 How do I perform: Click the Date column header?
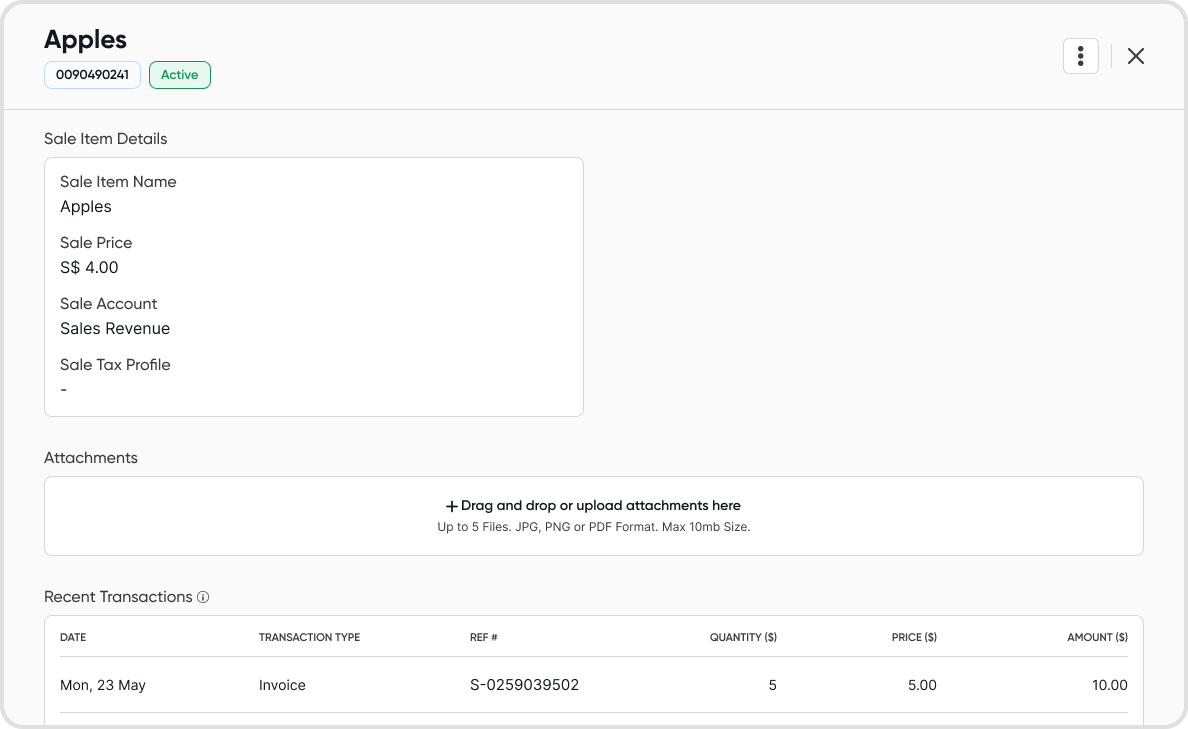(73, 637)
